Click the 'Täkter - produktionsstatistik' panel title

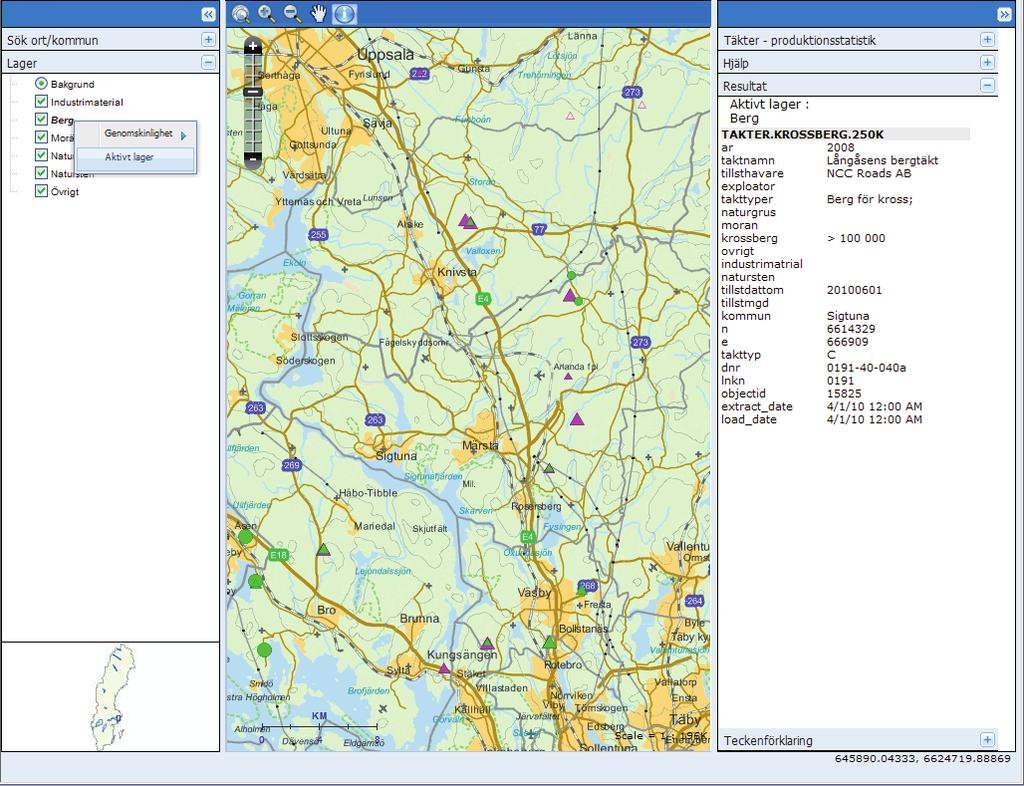tap(799, 40)
